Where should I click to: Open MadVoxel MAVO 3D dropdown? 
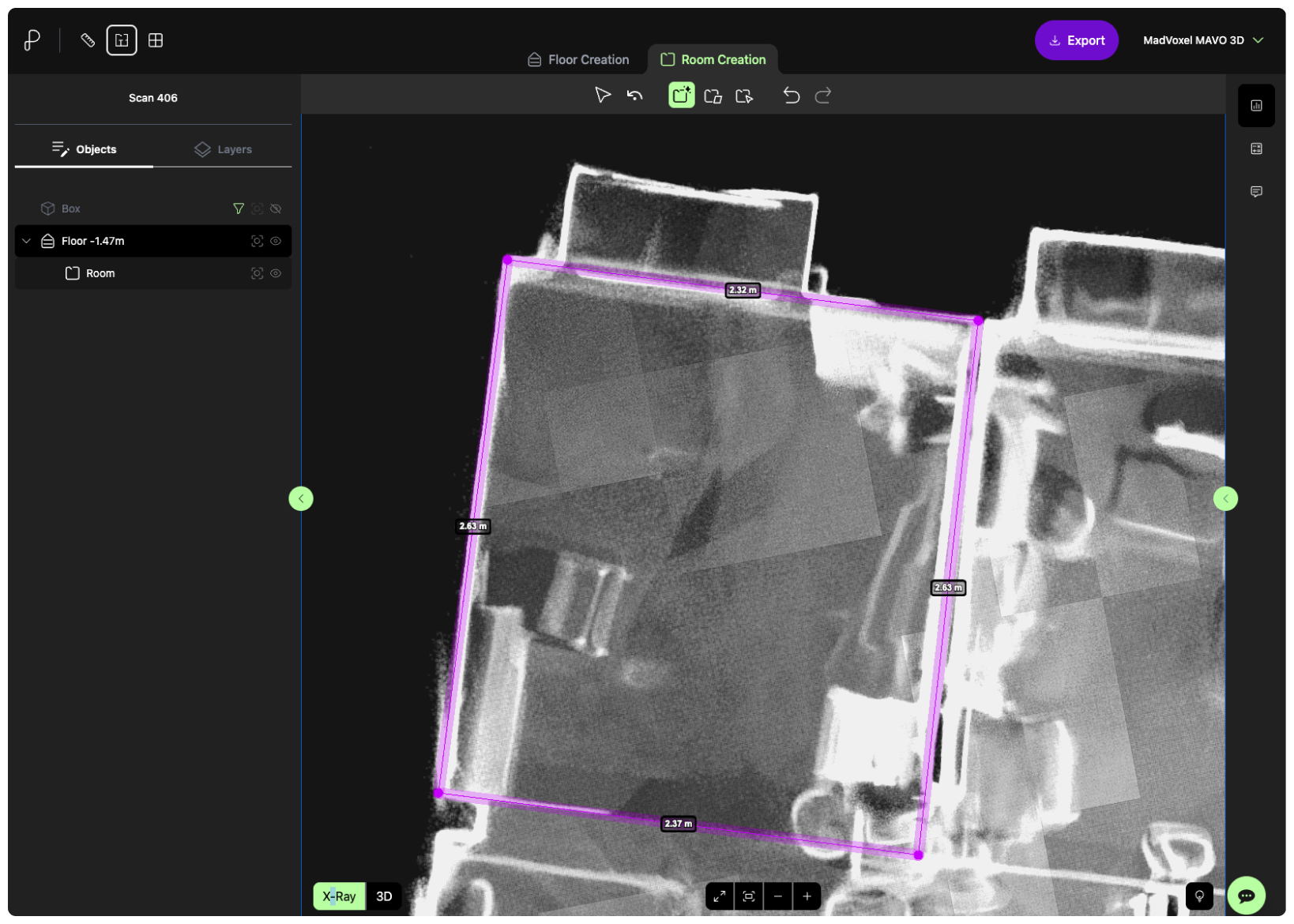1202,40
